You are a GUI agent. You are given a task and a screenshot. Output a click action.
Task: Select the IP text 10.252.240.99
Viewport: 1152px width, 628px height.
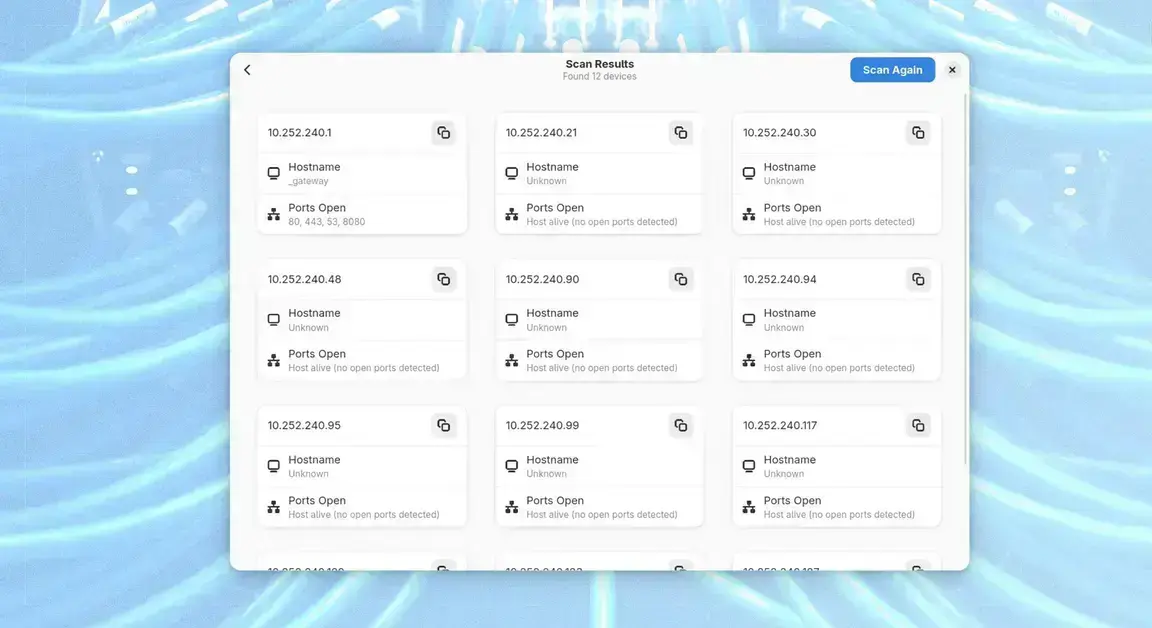click(x=542, y=425)
